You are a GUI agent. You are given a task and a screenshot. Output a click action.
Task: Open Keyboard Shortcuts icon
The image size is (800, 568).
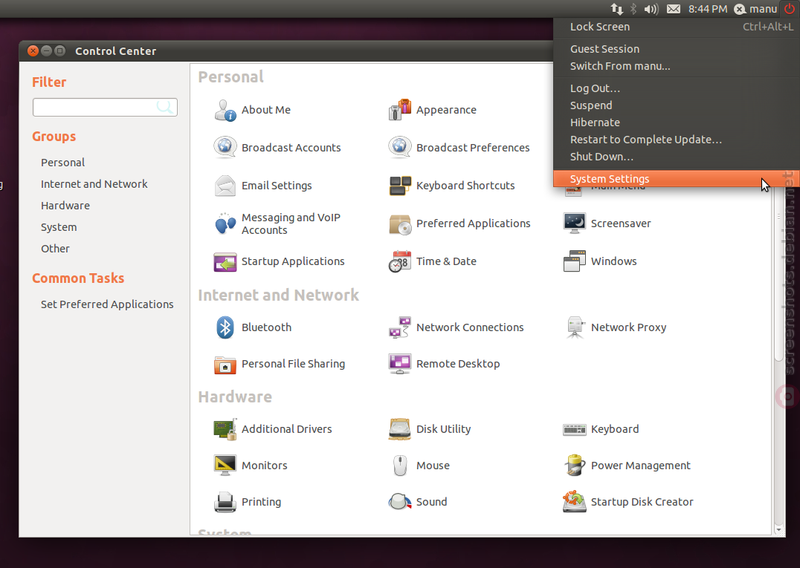coord(399,186)
